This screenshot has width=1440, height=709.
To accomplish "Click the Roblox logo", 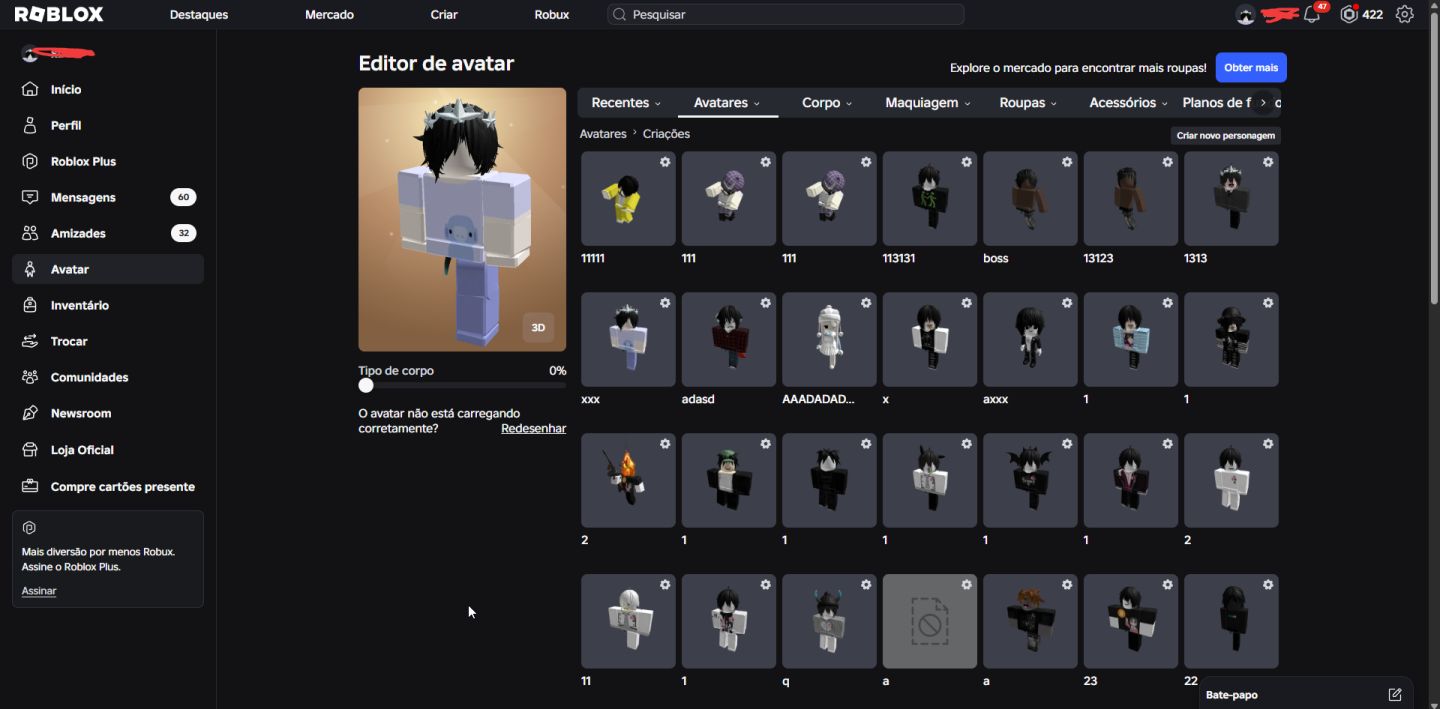I will 58,15.
